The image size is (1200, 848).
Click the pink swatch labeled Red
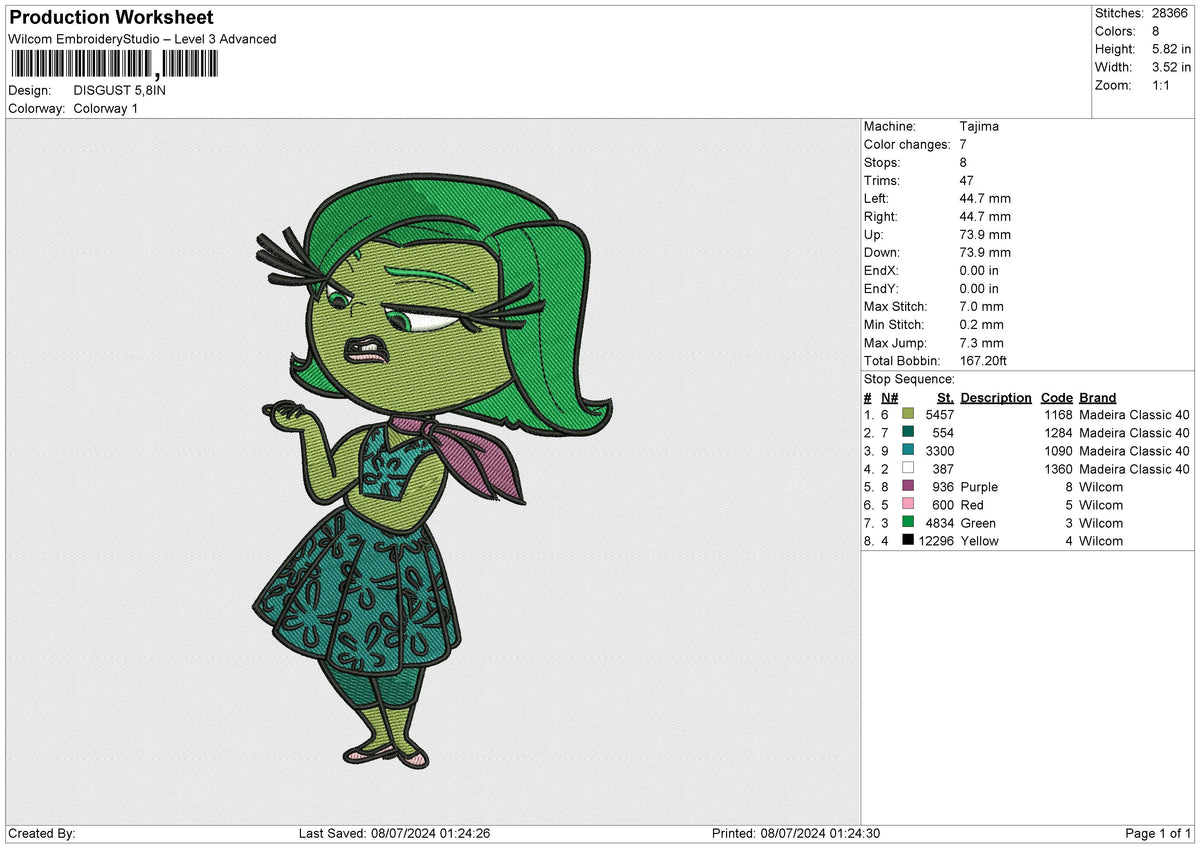click(908, 505)
